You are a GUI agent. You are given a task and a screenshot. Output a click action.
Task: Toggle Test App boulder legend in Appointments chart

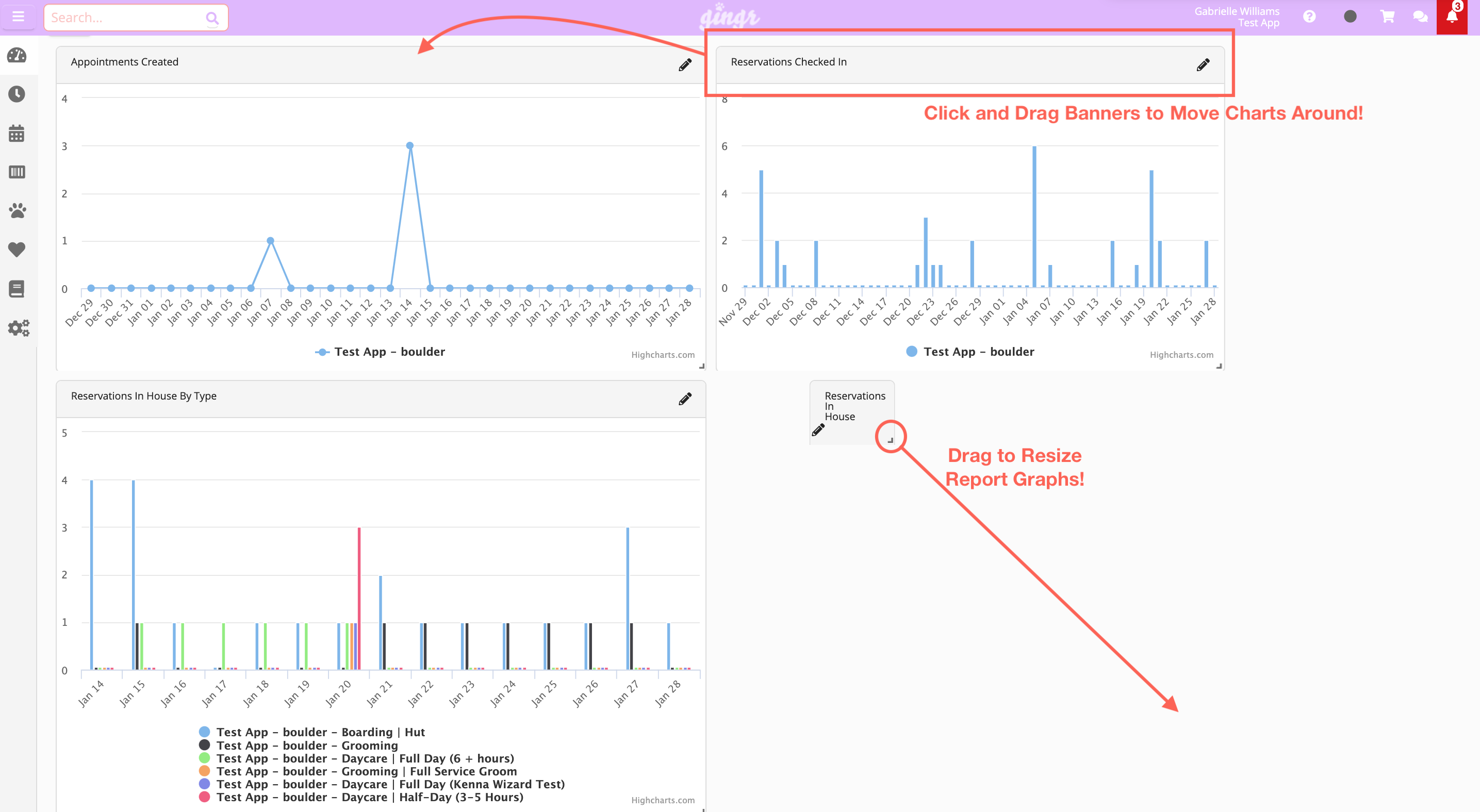(x=381, y=352)
